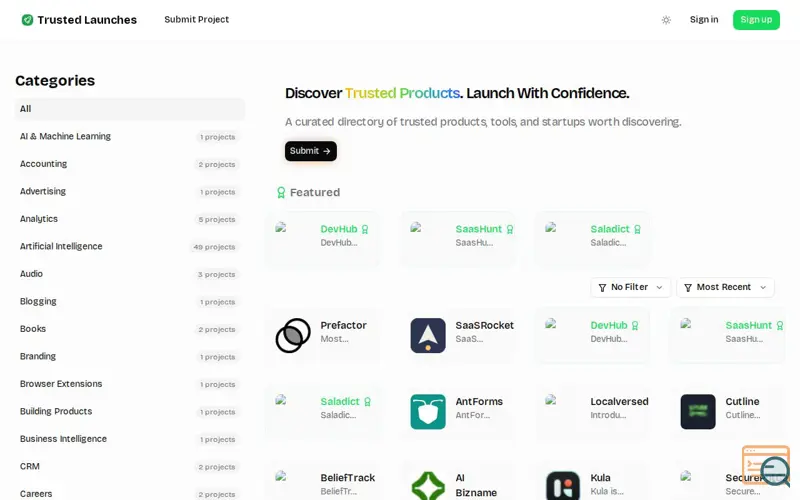
Task: Select the Accounting category
Action: pos(130,164)
